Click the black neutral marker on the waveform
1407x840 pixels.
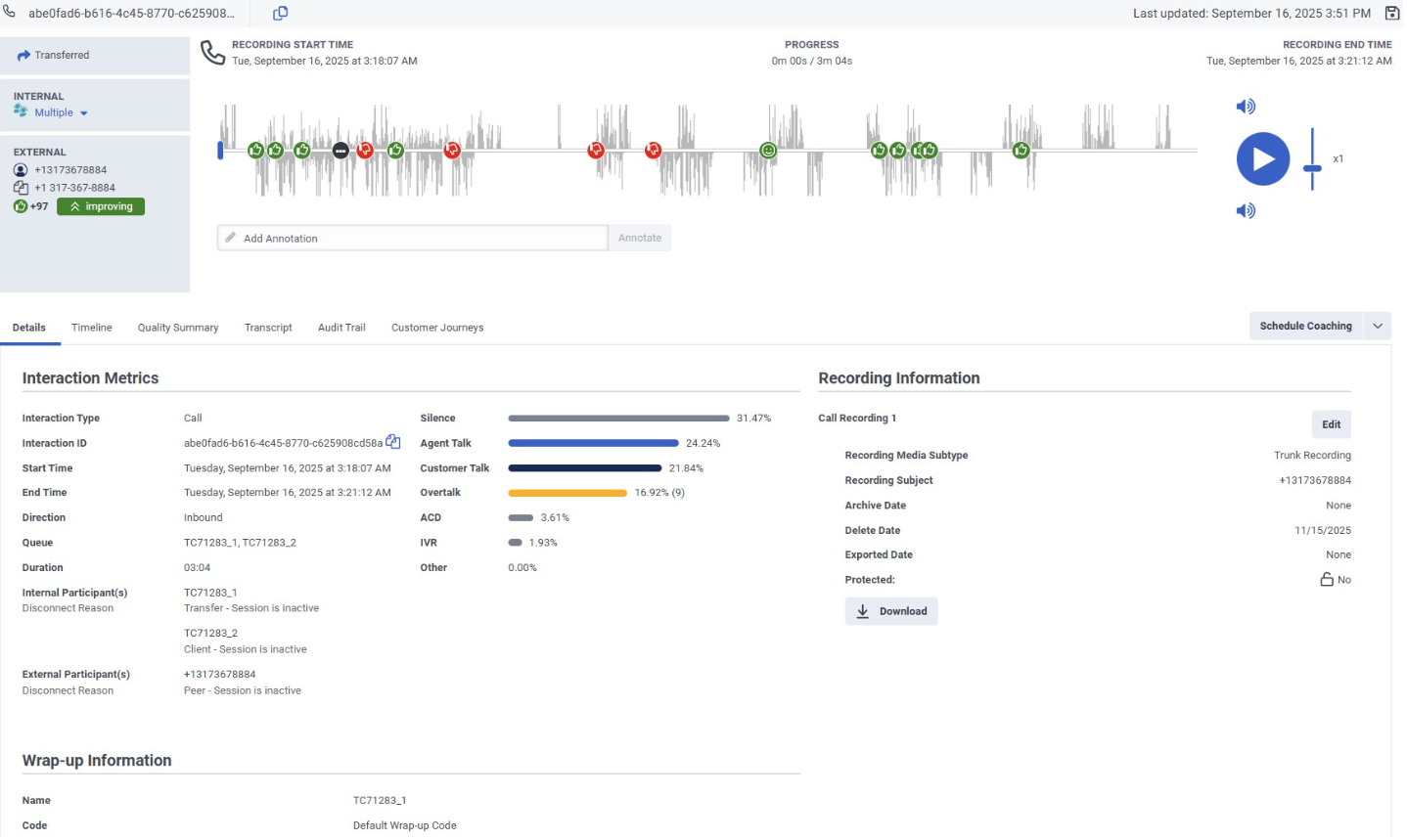pyautogui.click(x=340, y=151)
